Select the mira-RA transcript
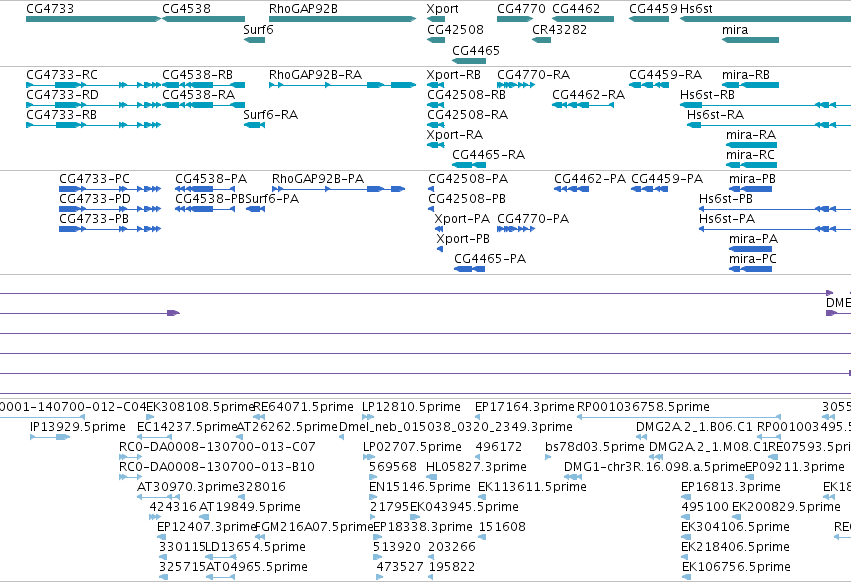851x582 pixels. click(751, 145)
